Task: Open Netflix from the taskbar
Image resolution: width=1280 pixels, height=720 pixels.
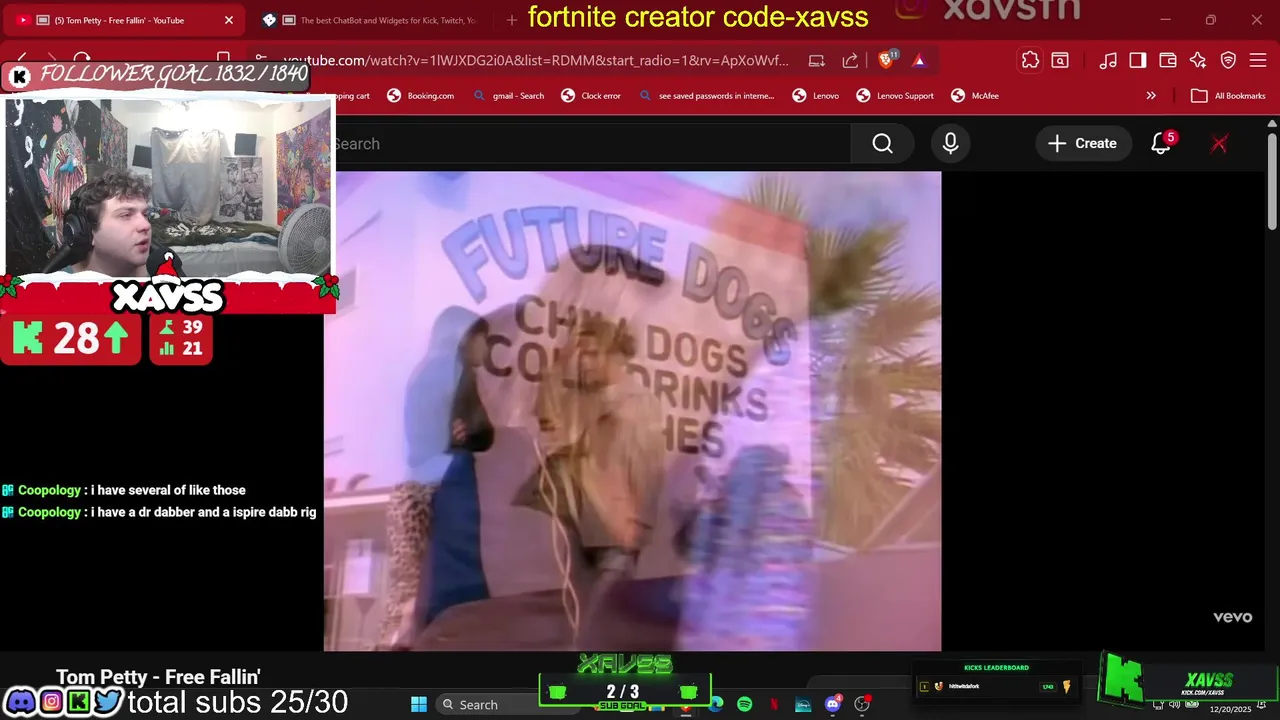Action: (774, 704)
